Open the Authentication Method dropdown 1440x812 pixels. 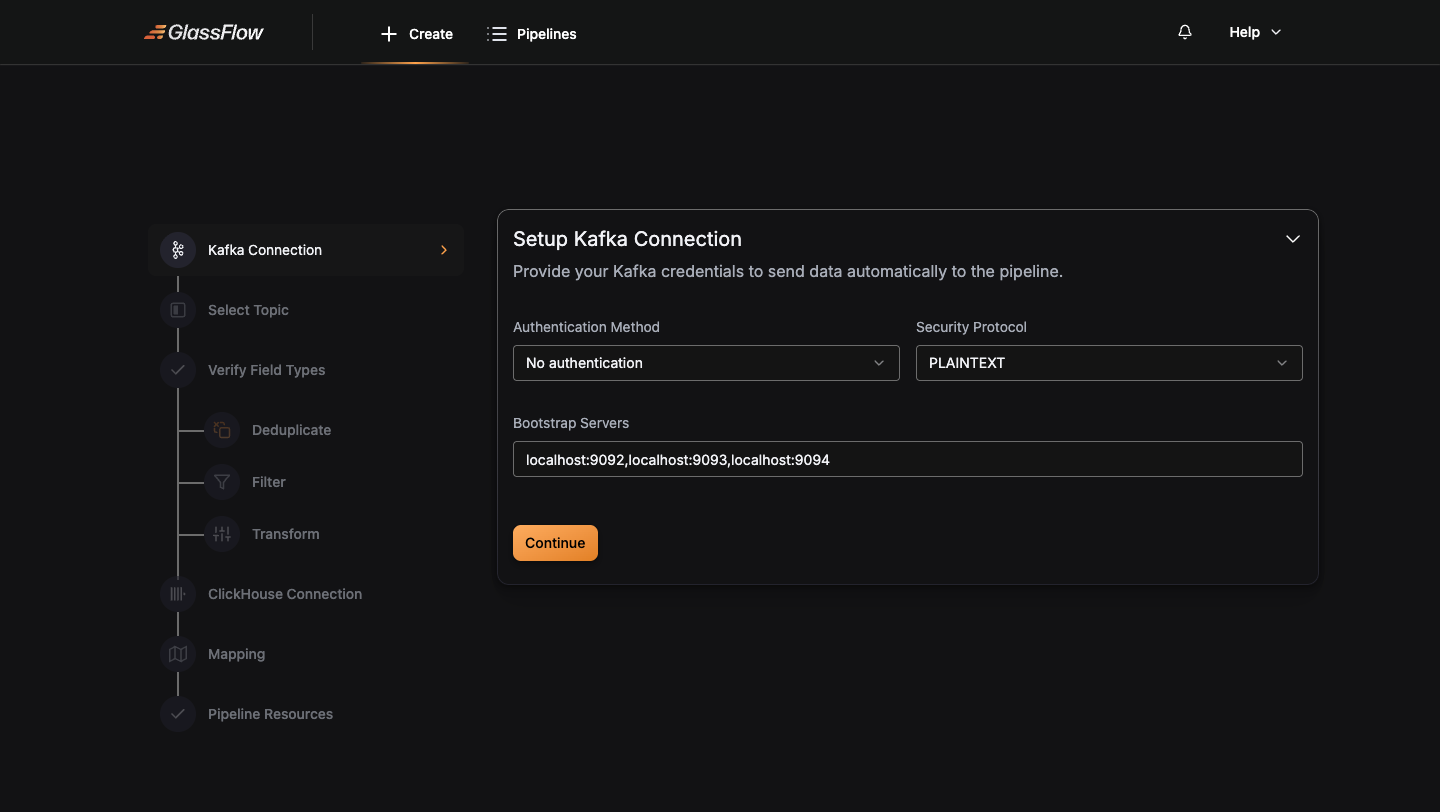pos(706,363)
